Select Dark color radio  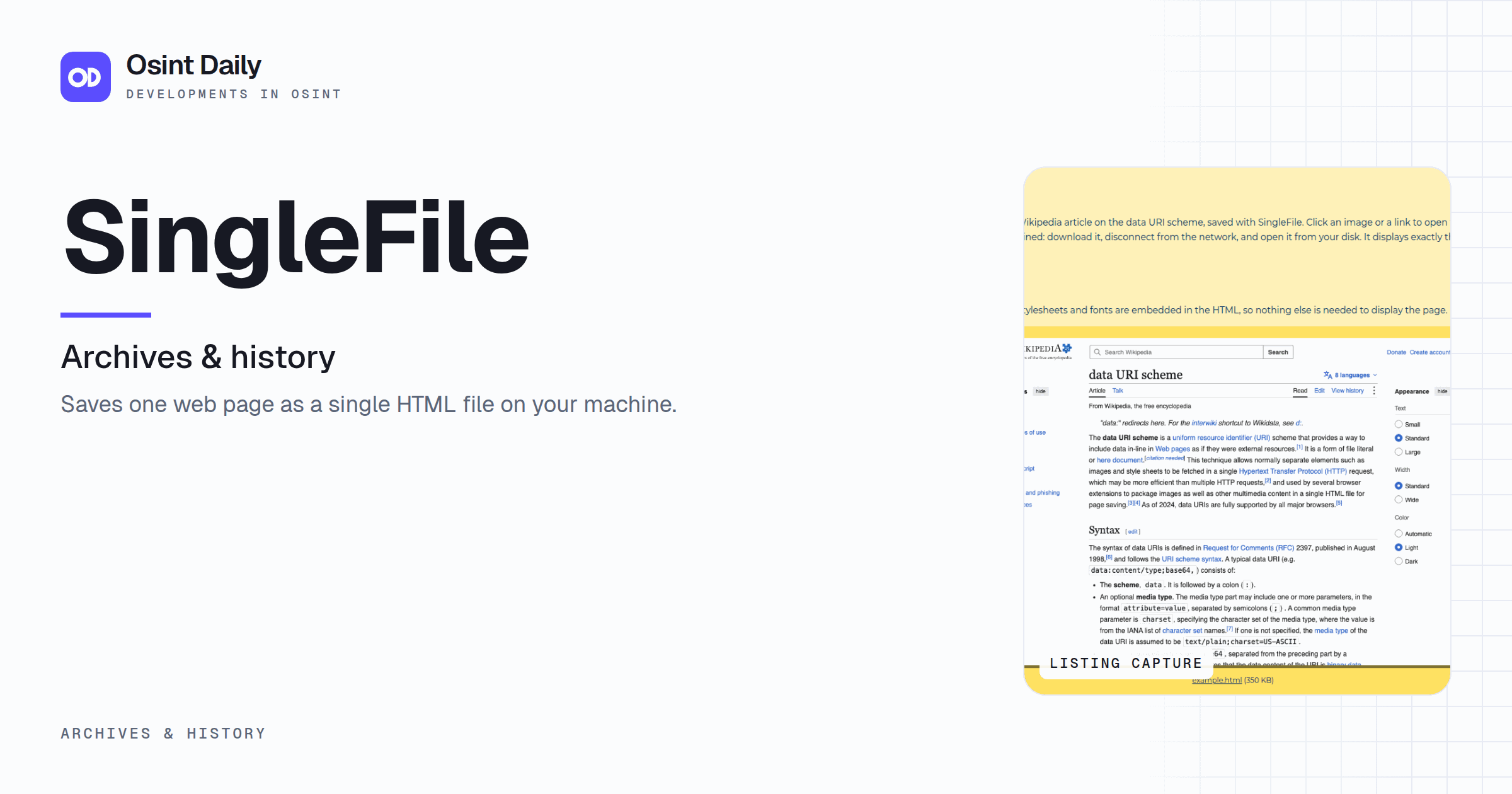click(1399, 561)
